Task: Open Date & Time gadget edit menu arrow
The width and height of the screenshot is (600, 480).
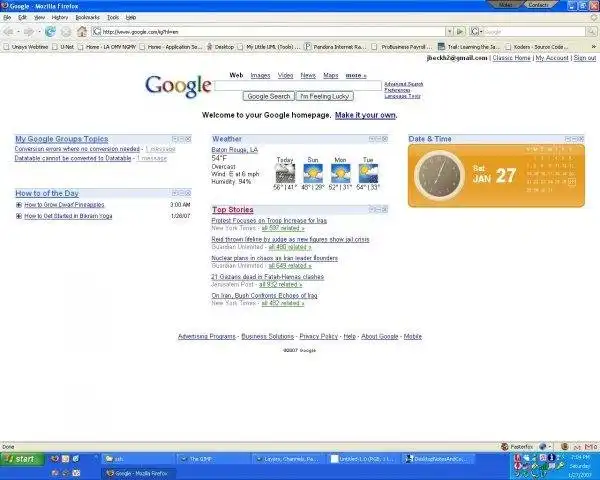Action: click(568, 139)
